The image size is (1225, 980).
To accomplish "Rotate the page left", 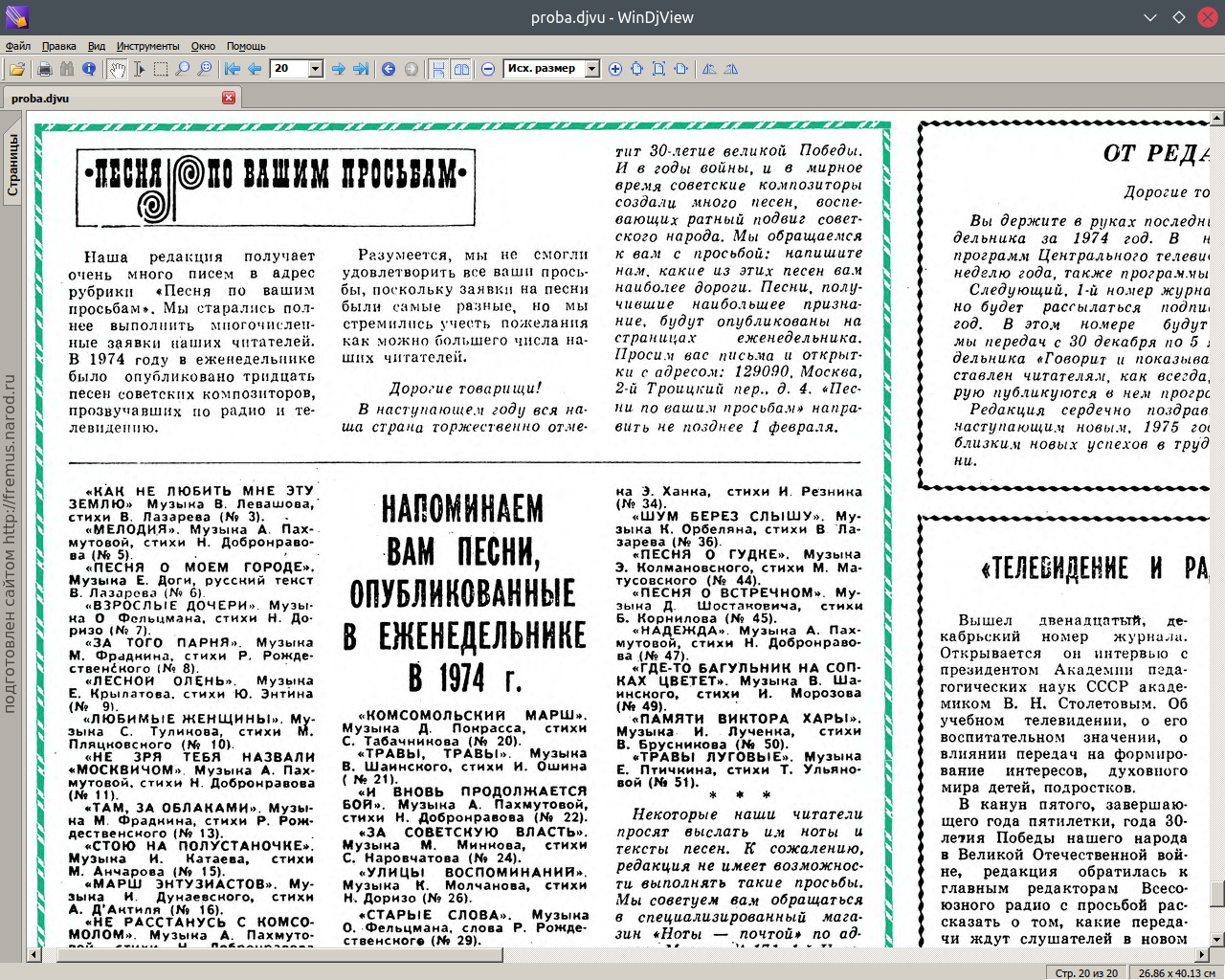I will [x=708, y=69].
